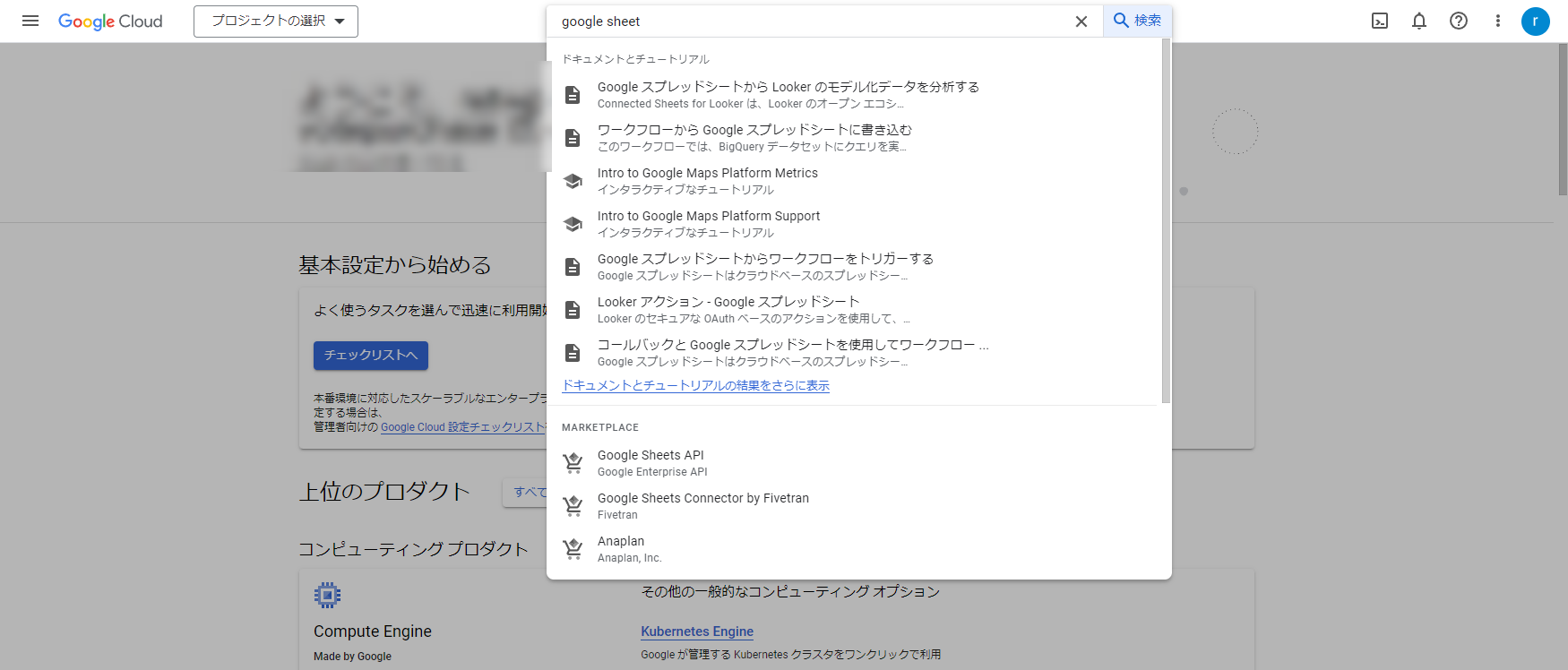Click graduation cap icon for Maps Platform Support
Viewport: 1568px width, 670px height.
[x=573, y=223]
